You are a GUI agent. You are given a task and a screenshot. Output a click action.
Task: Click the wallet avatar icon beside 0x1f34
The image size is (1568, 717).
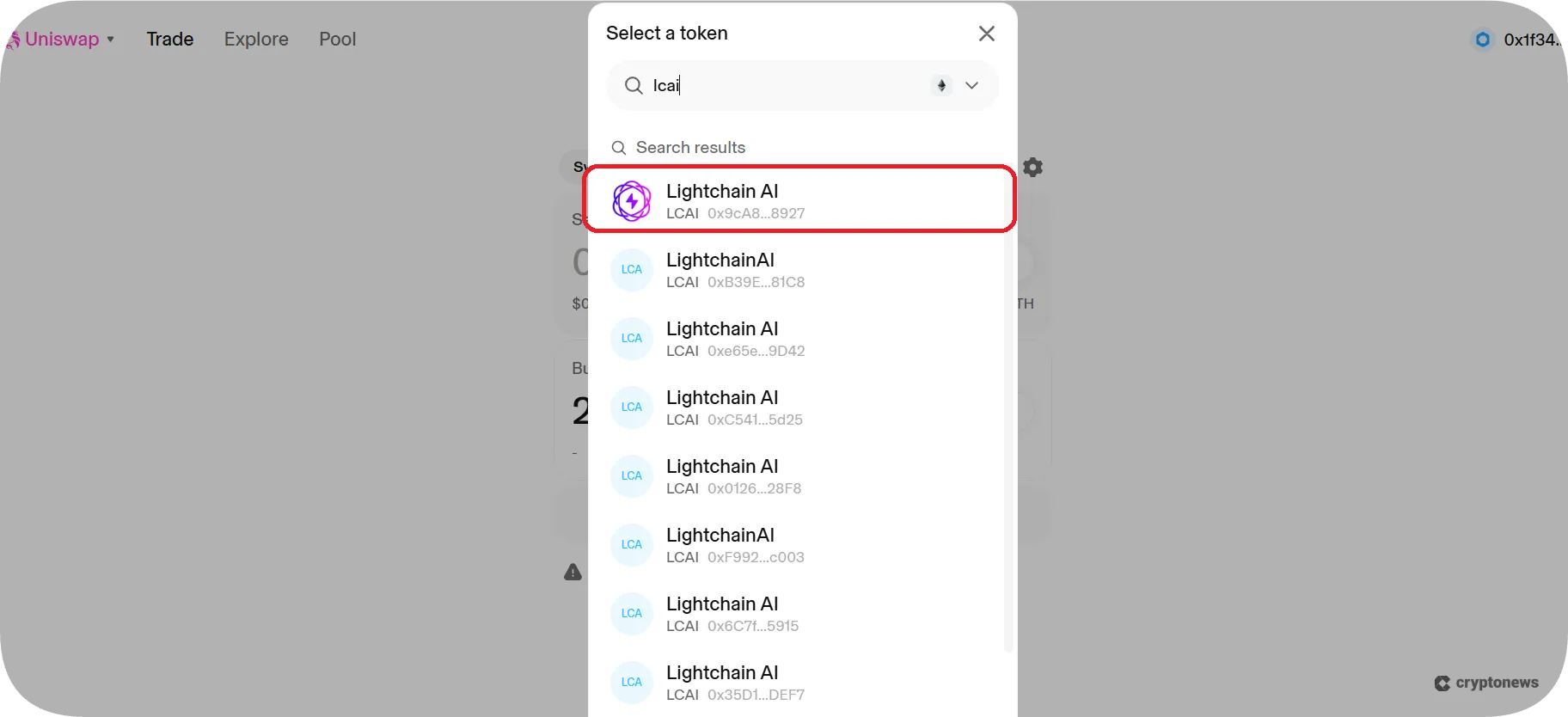coord(1483,40)
